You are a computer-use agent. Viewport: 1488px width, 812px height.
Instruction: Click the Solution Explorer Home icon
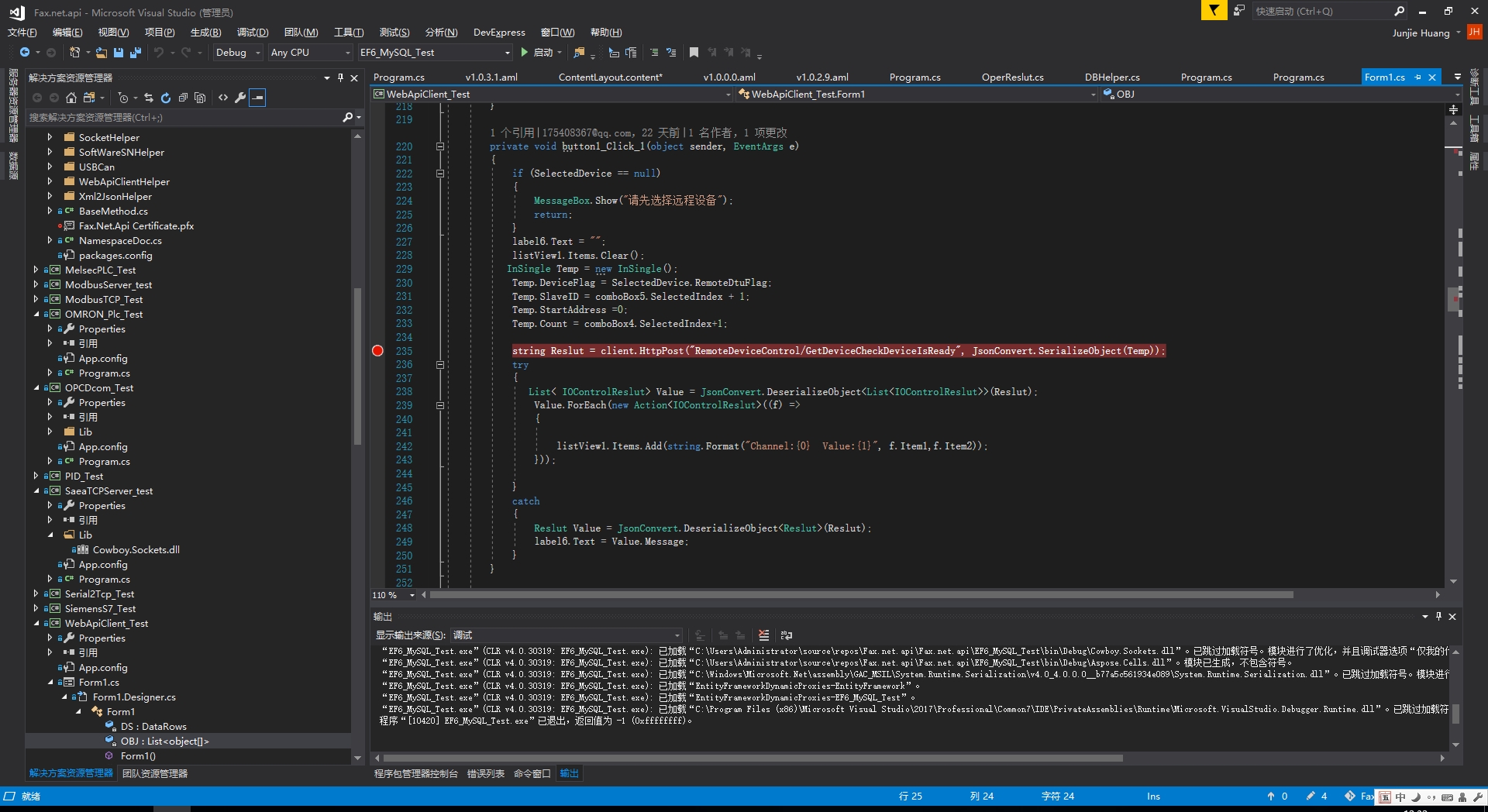(71, 98)
